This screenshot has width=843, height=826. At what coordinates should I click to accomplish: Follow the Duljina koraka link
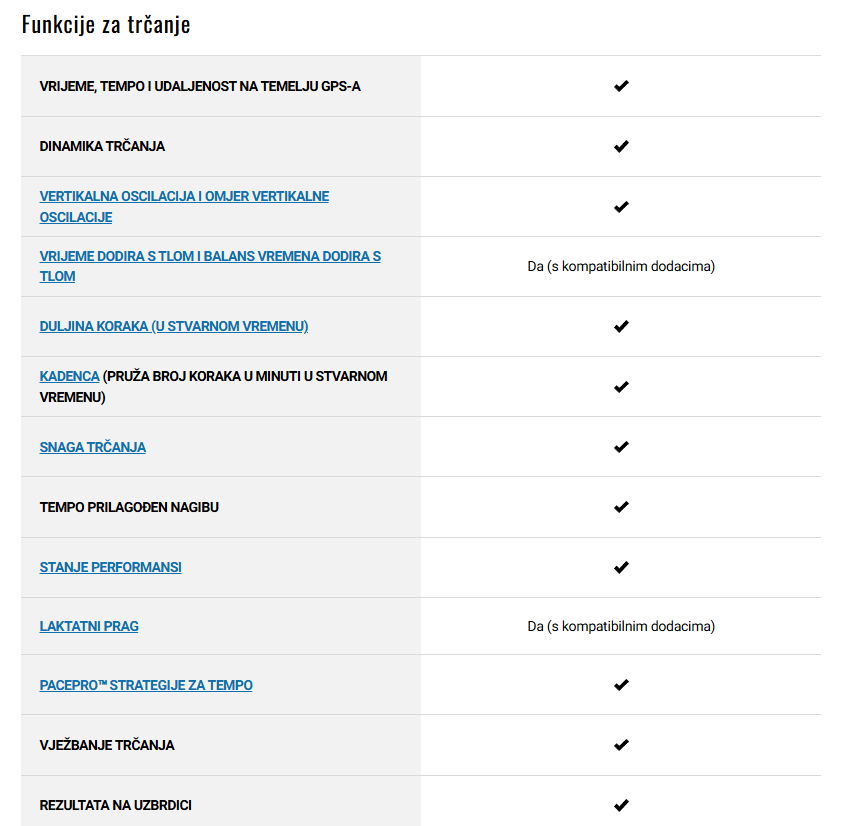click(174, 326)
